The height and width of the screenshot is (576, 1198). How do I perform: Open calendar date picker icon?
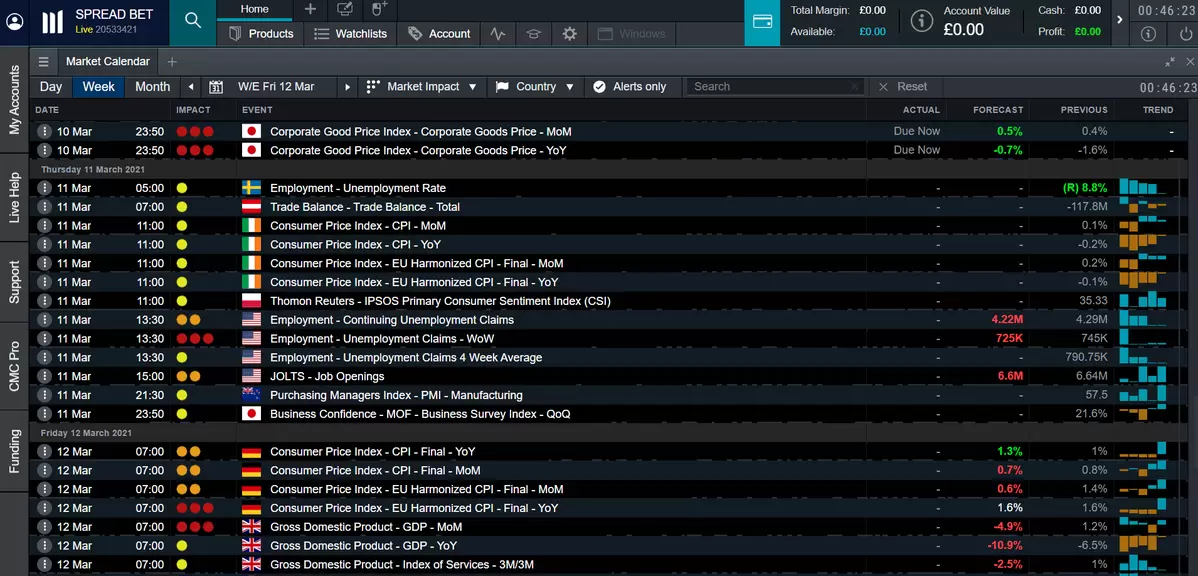pyautogui.click(x=216, y=87)
